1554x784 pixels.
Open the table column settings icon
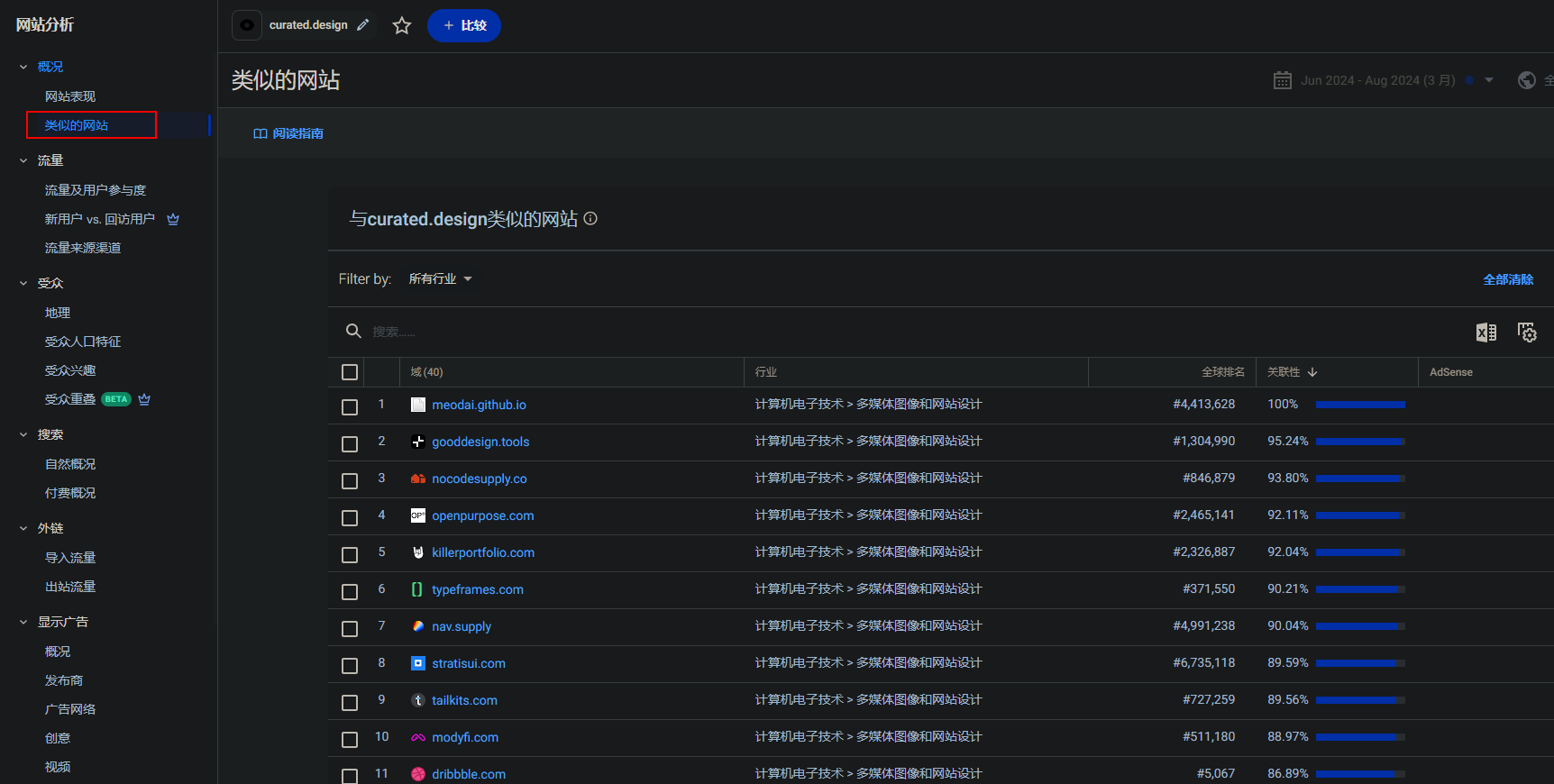coord(1527,333)
